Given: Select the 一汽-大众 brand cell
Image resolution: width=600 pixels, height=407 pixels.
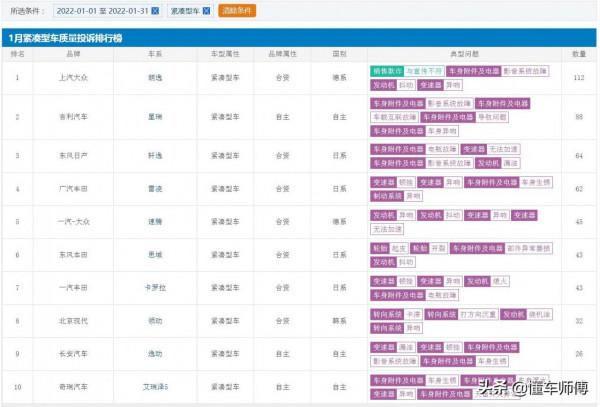Looking at the screenshot, I should pyautogui.click(x=73, y=221).
